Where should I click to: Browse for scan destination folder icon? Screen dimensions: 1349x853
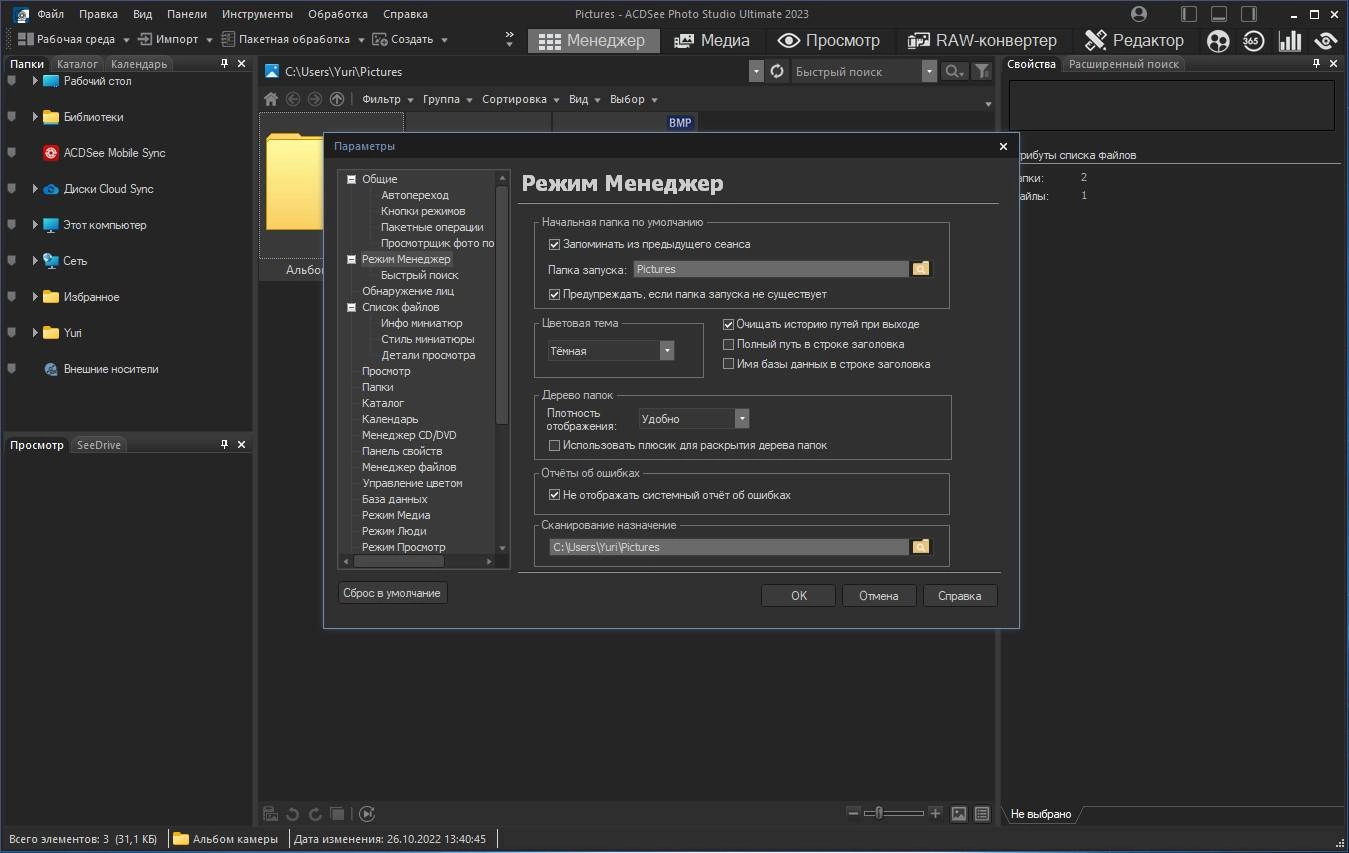[921, 547]
